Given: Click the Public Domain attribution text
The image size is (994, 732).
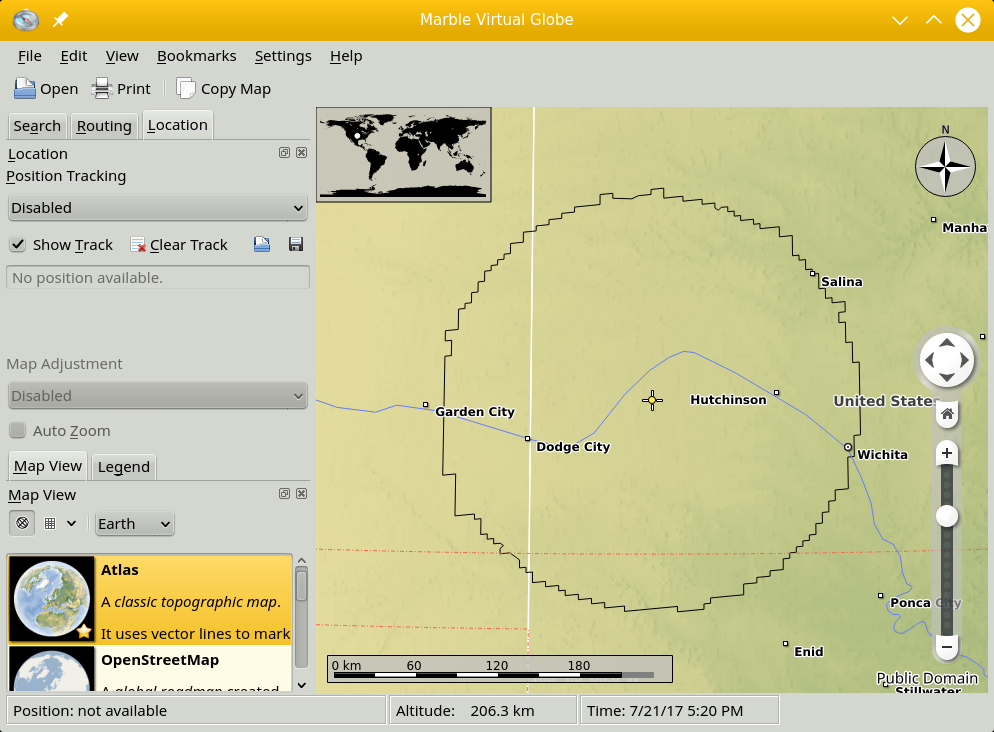Looking at the screenshot, I should 927,678.
